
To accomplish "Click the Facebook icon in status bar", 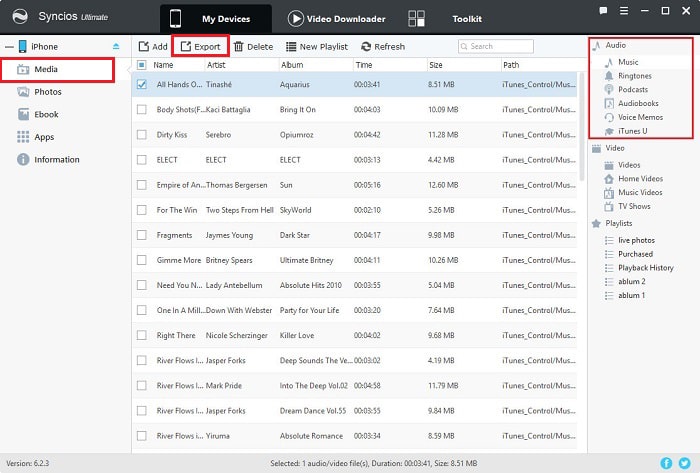I will [666, 463].
